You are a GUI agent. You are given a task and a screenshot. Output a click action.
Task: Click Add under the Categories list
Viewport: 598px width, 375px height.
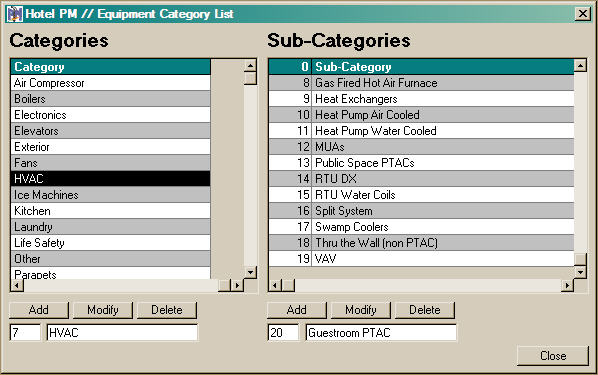click(39, 310)
